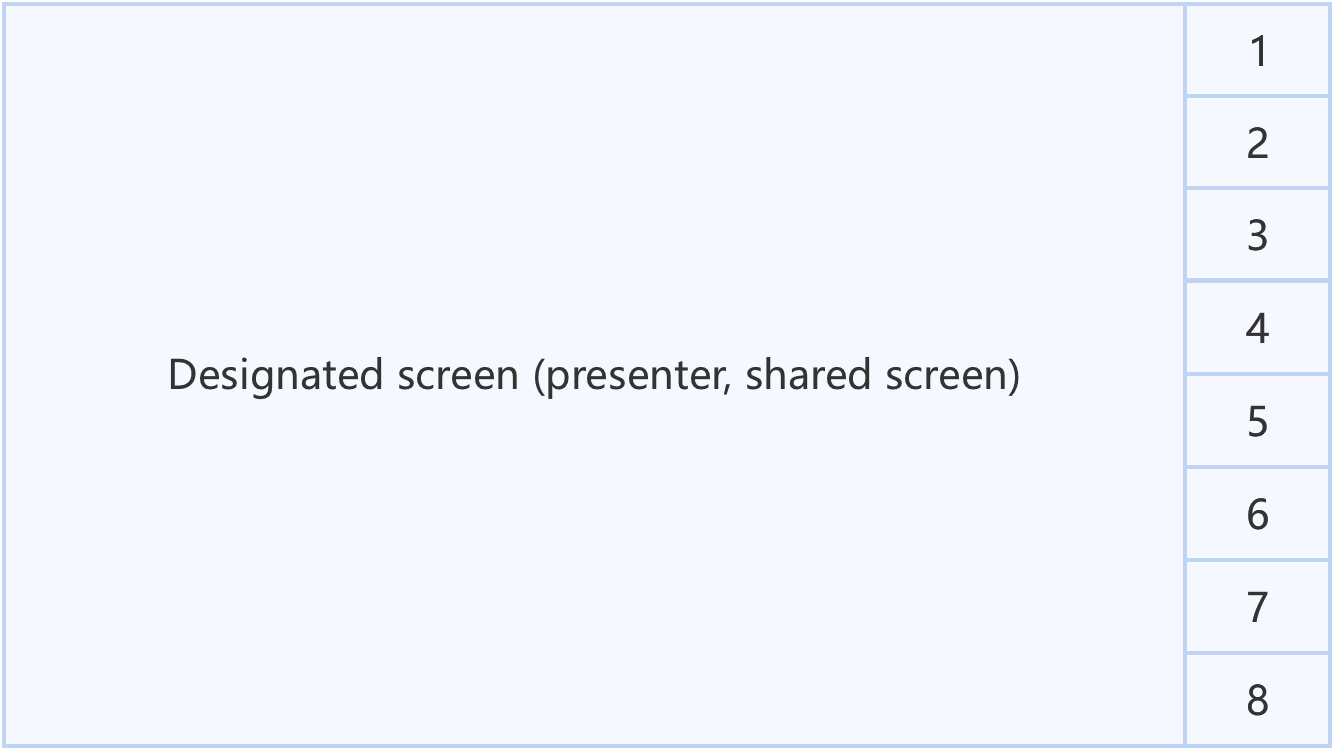
Task: Pick participant tile number 6
Action: [1257, 515]
